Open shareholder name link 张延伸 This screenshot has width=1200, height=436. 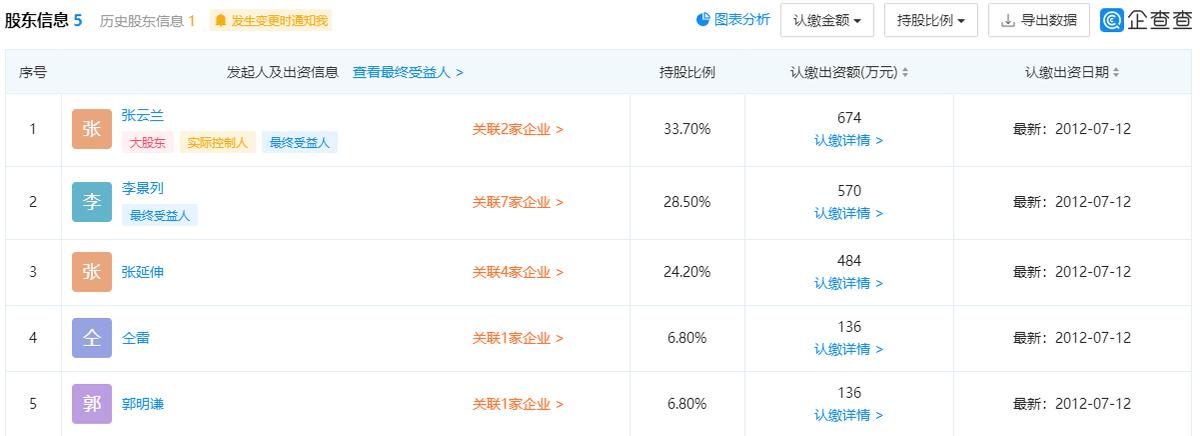142,272
